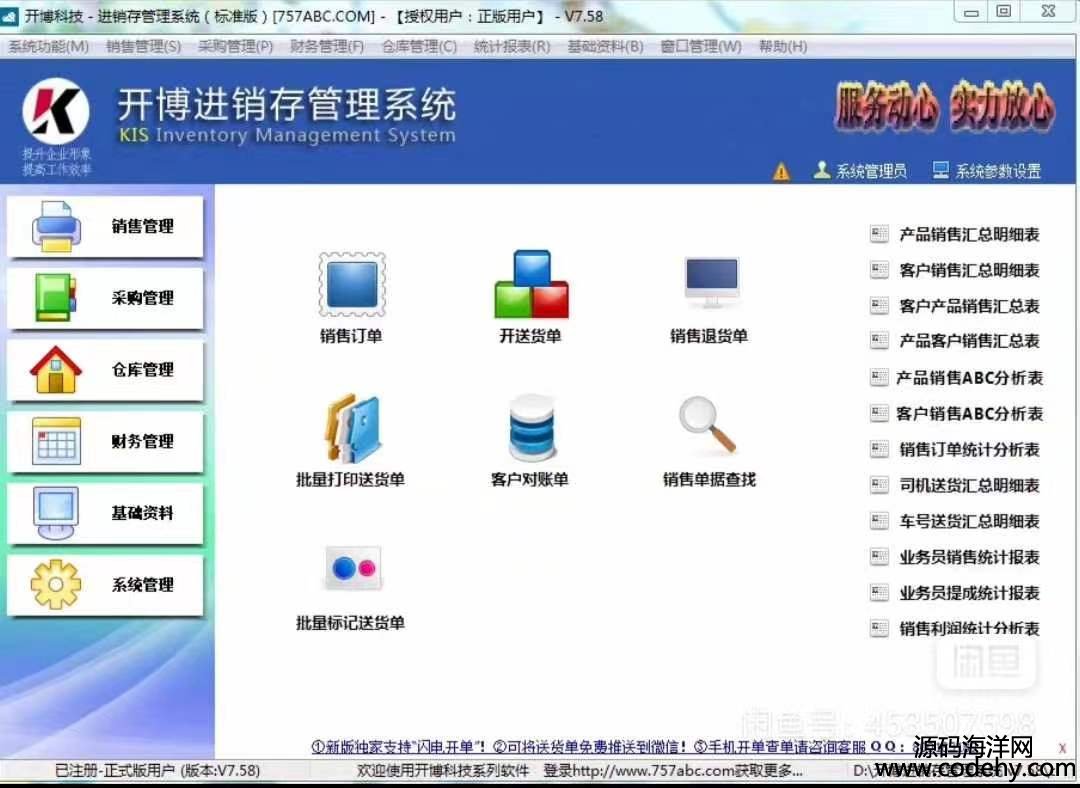
Task: Click the printer icon beside 销售管理
Action: 56,227
